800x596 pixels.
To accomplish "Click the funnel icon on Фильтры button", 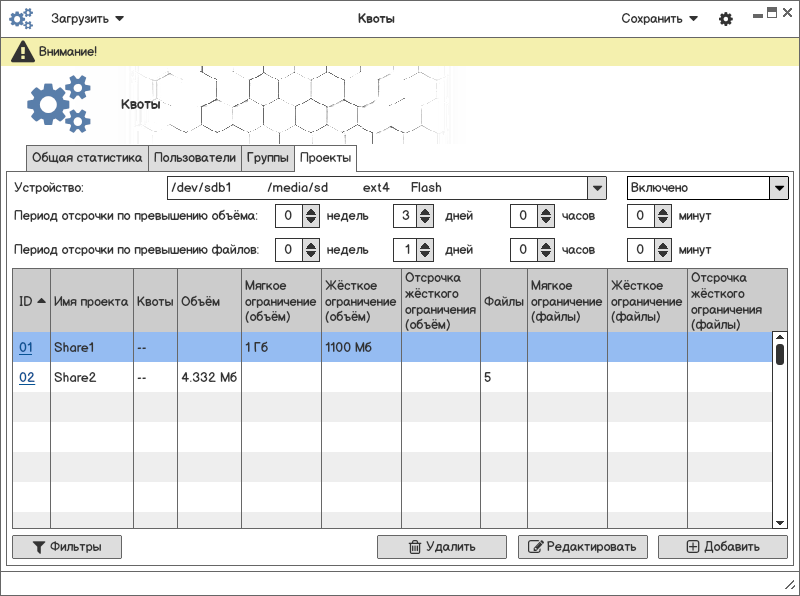I will 39,547.
